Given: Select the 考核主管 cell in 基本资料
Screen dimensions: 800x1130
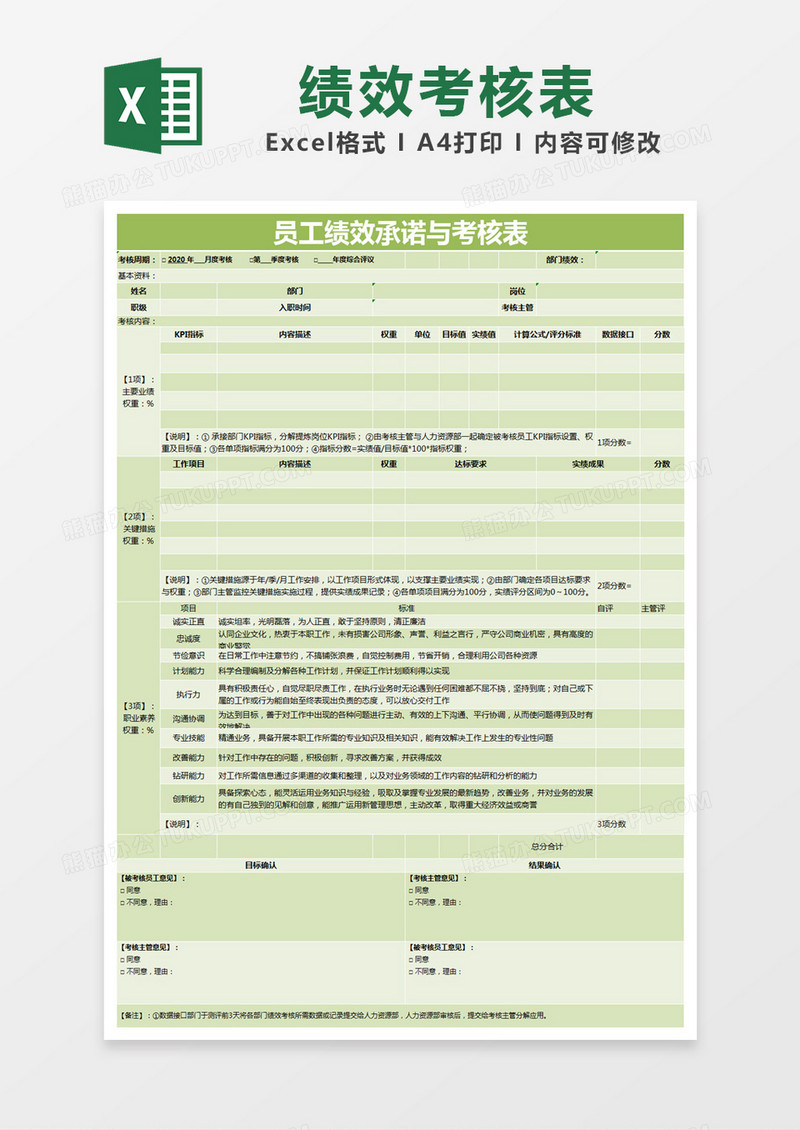Looking at the screenshot, I should tap(517, 308).
